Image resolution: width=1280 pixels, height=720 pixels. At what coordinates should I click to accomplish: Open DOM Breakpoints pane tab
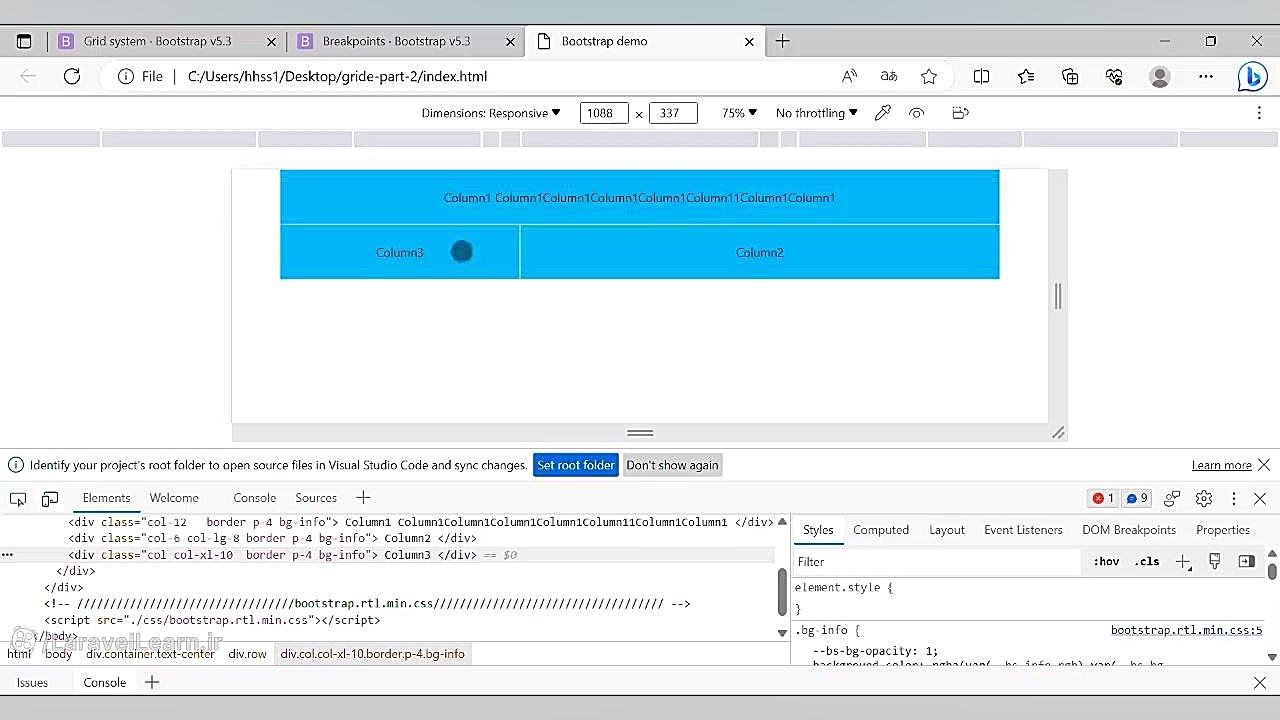click(1129, 530)
